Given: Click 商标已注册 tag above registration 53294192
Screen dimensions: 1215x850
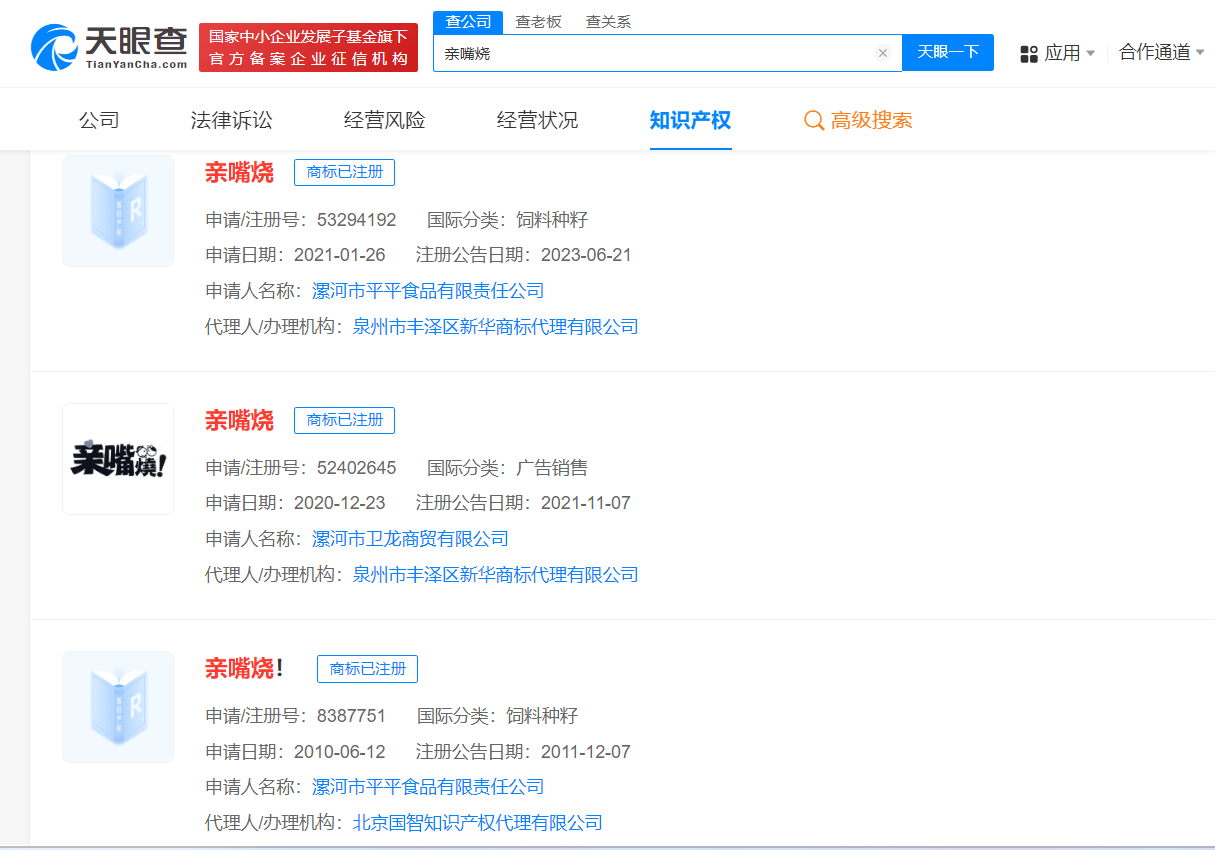Looking at the screenshot, I should (344, 172).
